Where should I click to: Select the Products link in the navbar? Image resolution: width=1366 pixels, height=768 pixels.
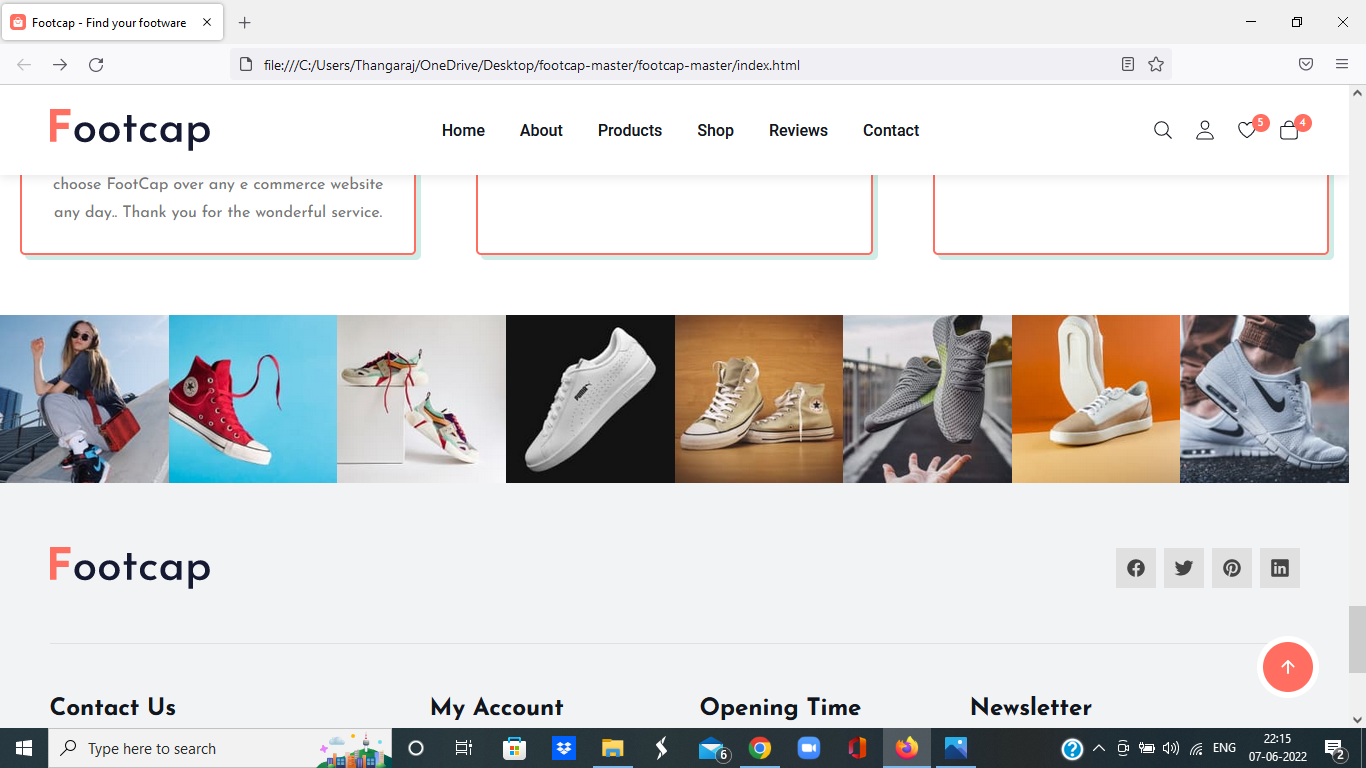tap(629, 130)
